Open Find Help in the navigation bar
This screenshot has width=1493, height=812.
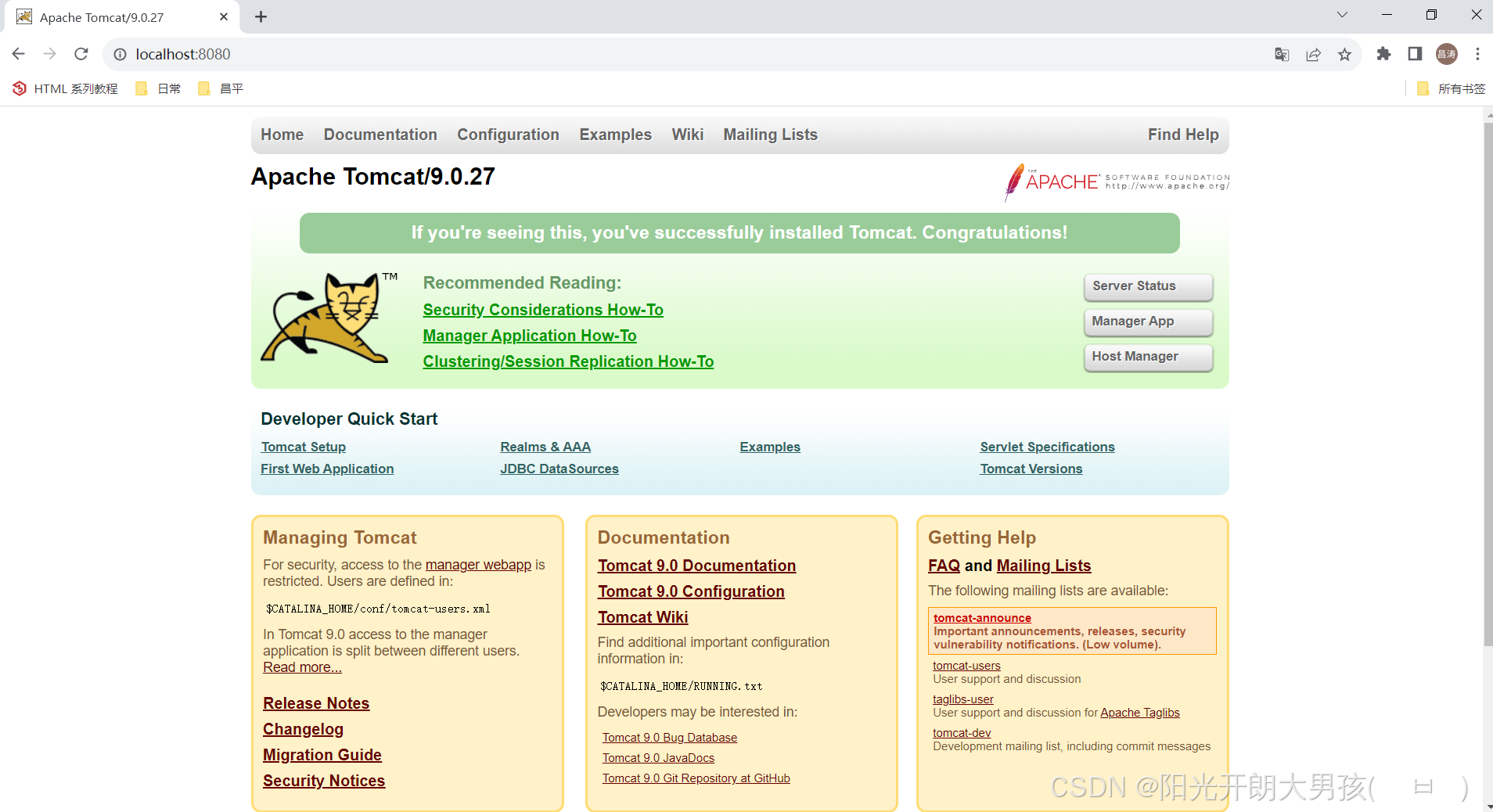[1183, 135]
